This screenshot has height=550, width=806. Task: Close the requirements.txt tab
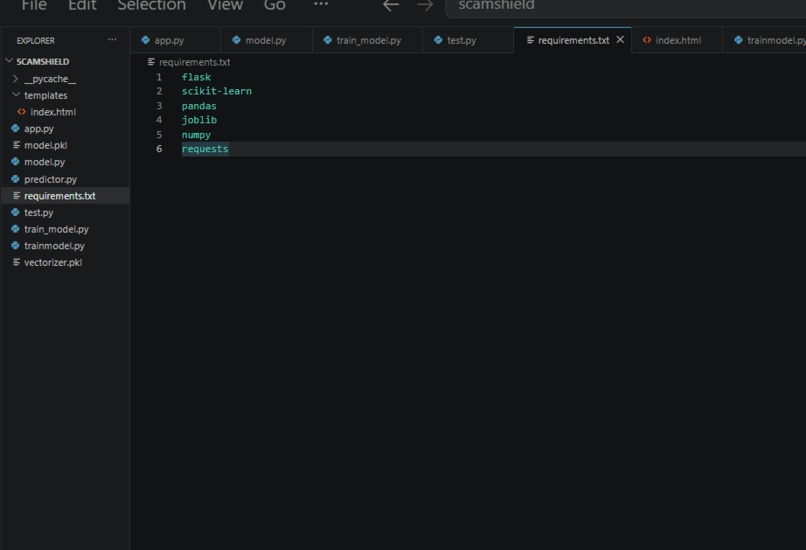point(620,40)
